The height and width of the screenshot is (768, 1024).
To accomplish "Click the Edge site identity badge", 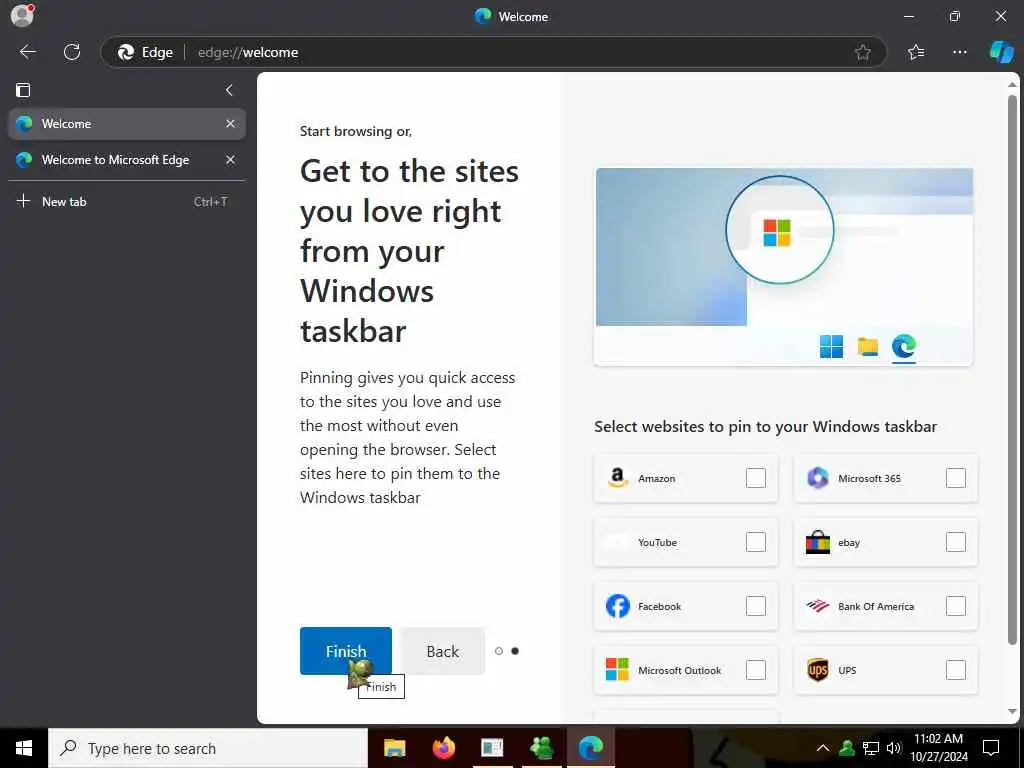I will click(145, 52).
